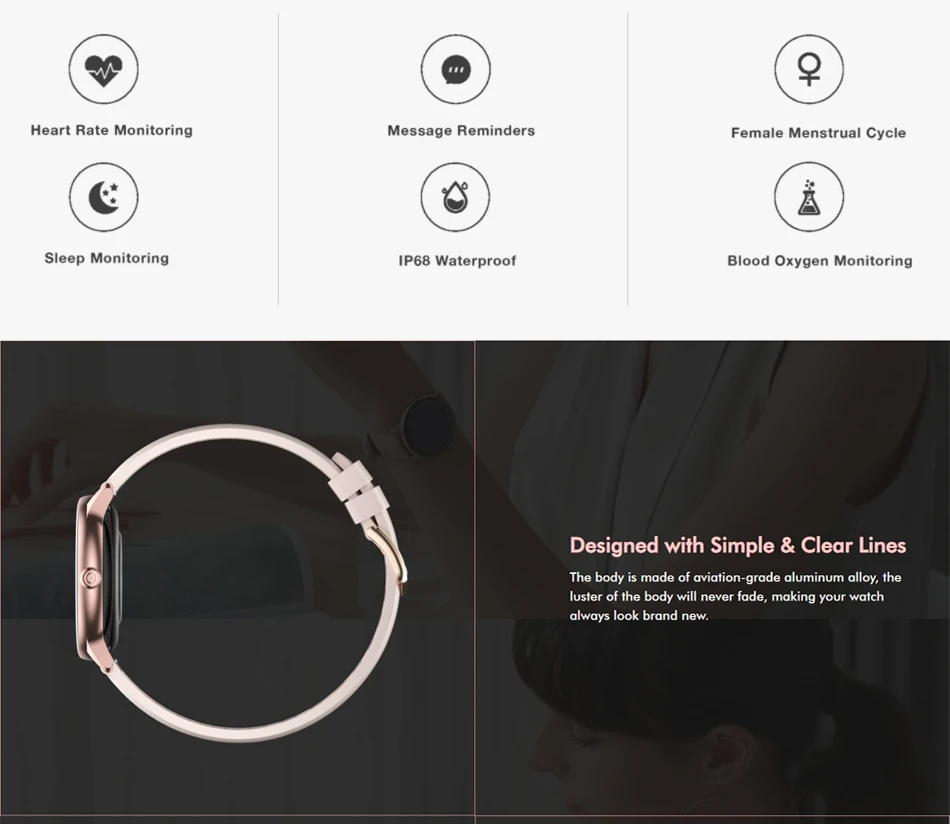The image size is (950, 824).
Task: Select the Blood Oxygen Monitoring flask icon
Action: pyautogui.click(x=809, y=198)
